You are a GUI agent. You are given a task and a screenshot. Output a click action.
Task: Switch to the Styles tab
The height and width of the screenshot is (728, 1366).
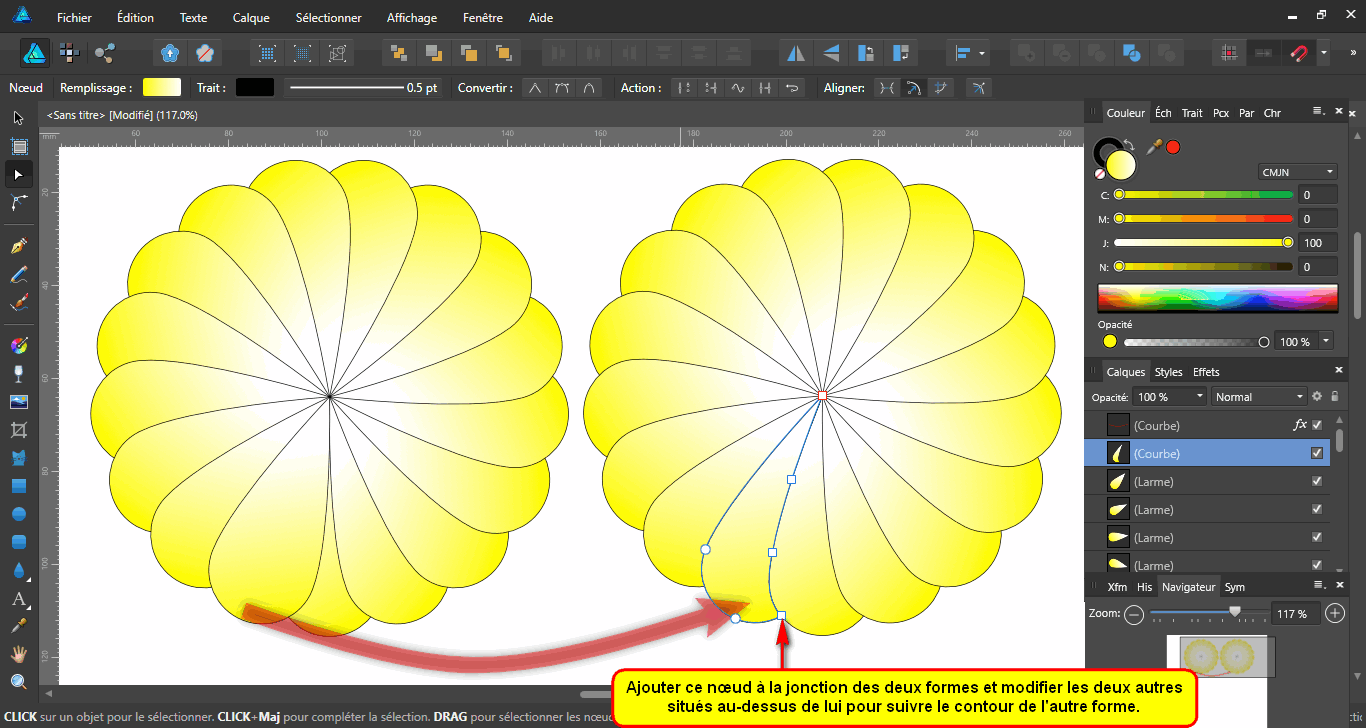[1168, 372]
